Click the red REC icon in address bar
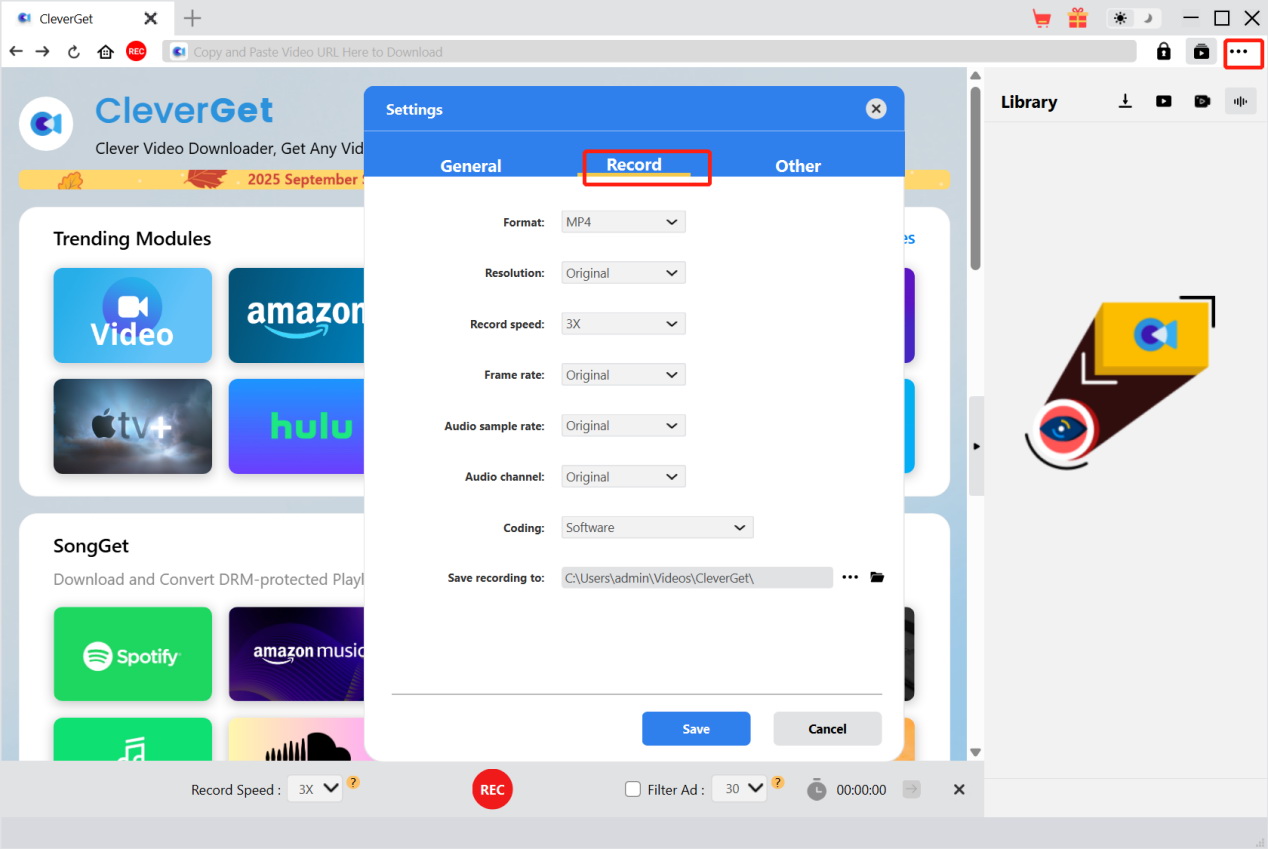 (x=137, y=51)
